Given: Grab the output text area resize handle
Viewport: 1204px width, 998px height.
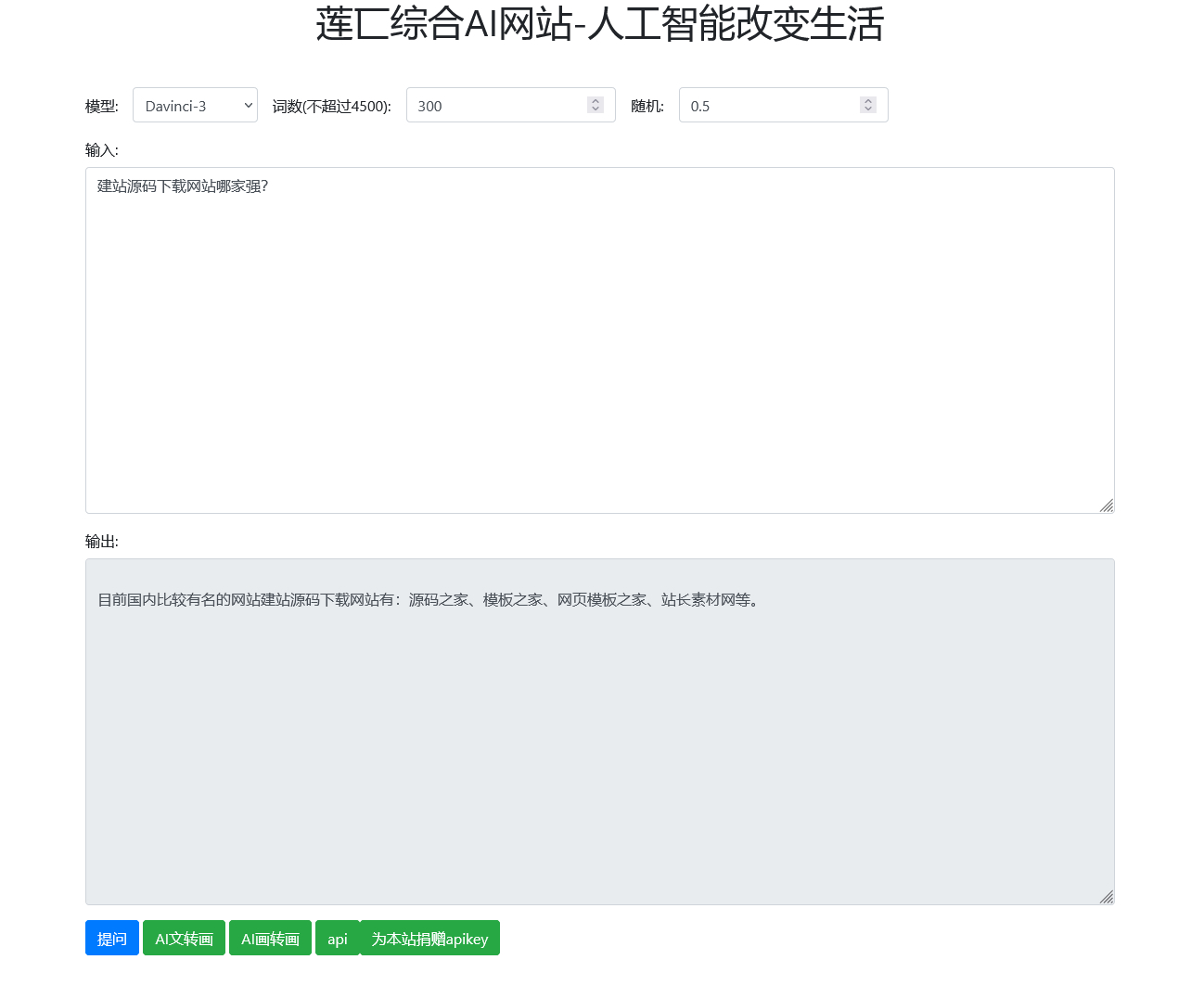Looking at the screenshot, I should point(1106,897).
